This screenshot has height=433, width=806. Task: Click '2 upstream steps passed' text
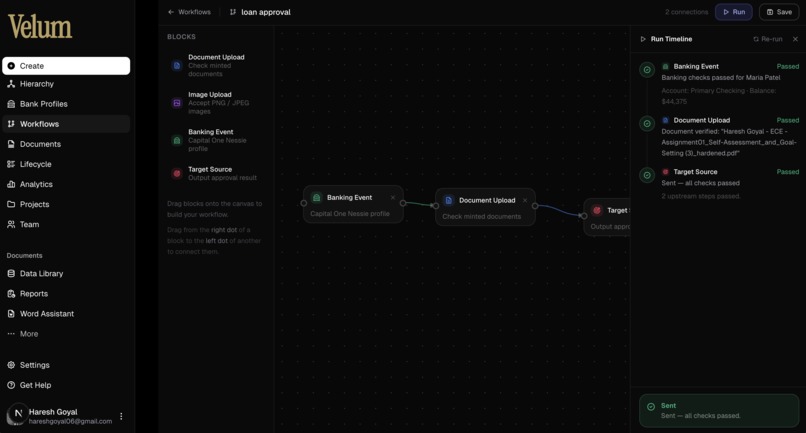tap(701, 196)
